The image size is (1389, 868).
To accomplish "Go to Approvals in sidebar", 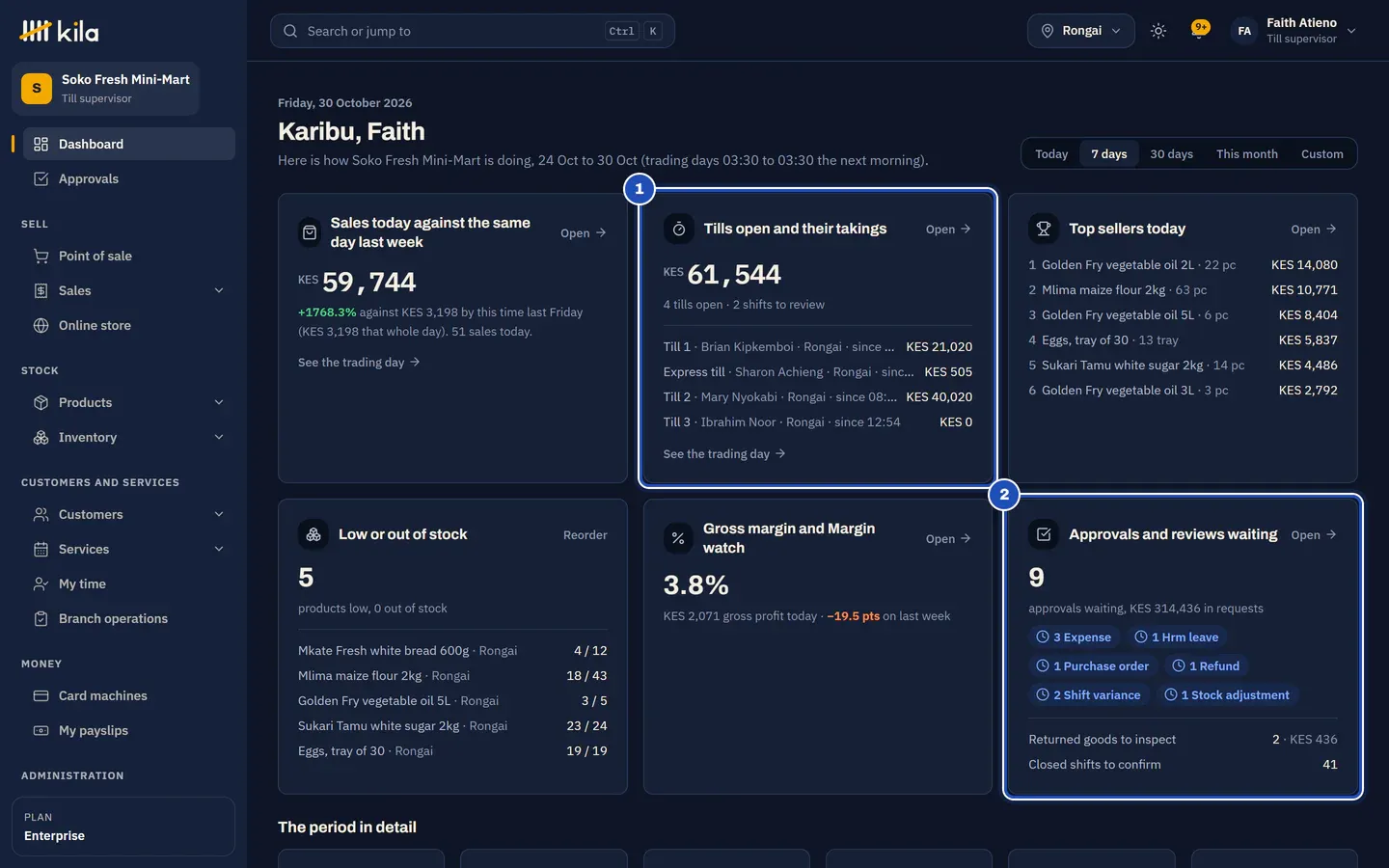I will coord(128,178).
